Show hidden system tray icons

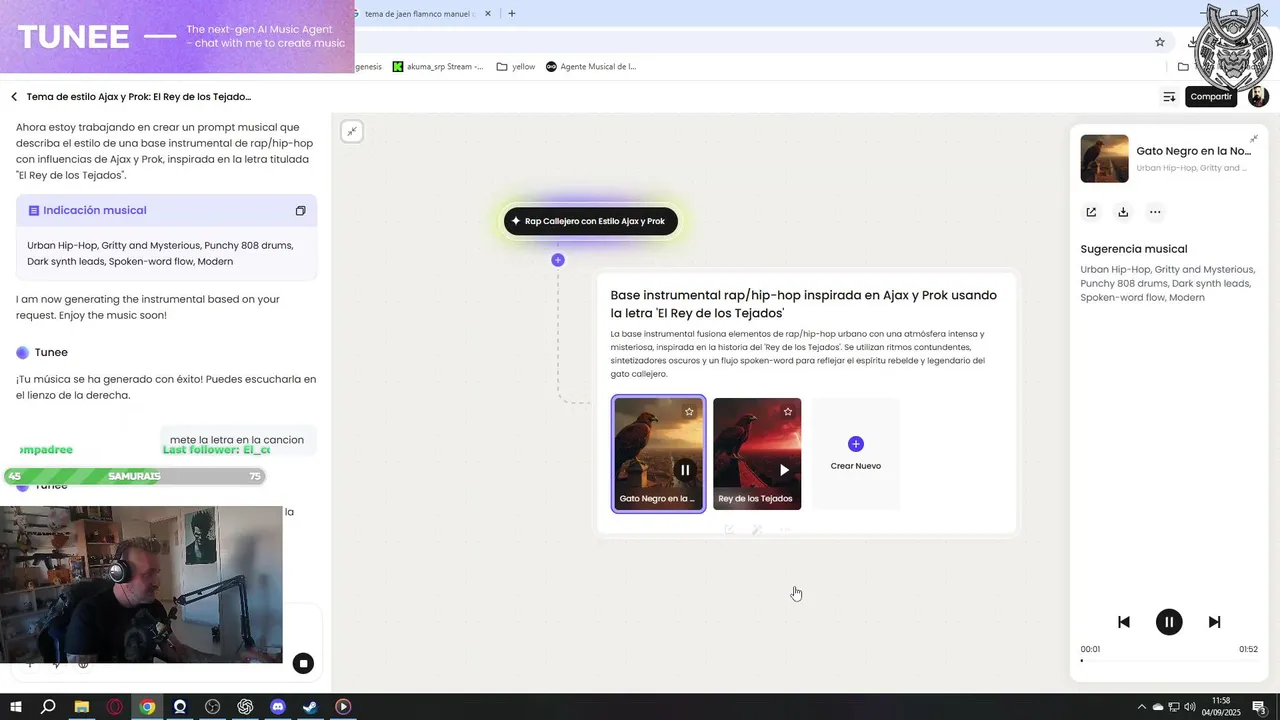click(x=1141, y=707)
